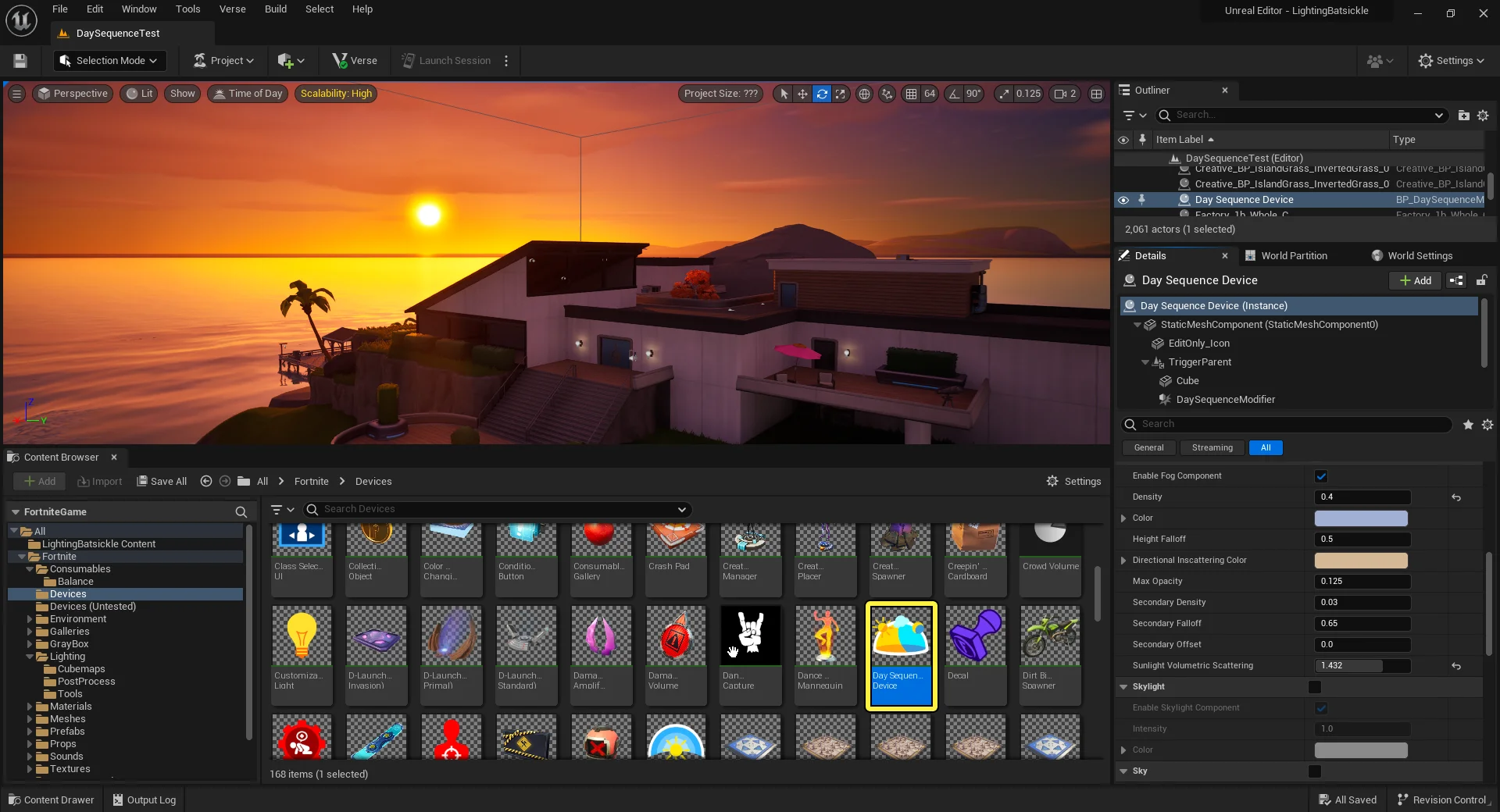The height and width of the screenshot is (812, 1500).
Task: Collapse the StaticMeshComponent tree node
Action: [1137, 325]
